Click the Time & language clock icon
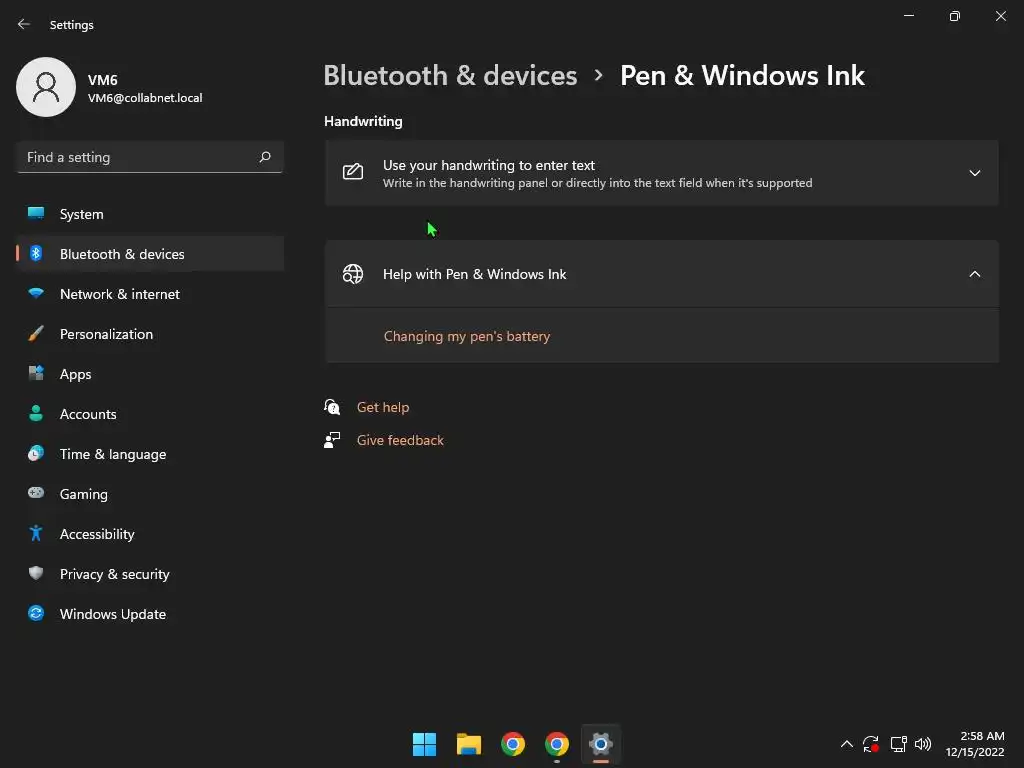Viewport: 1024px width, 768px height. [36, 453]
